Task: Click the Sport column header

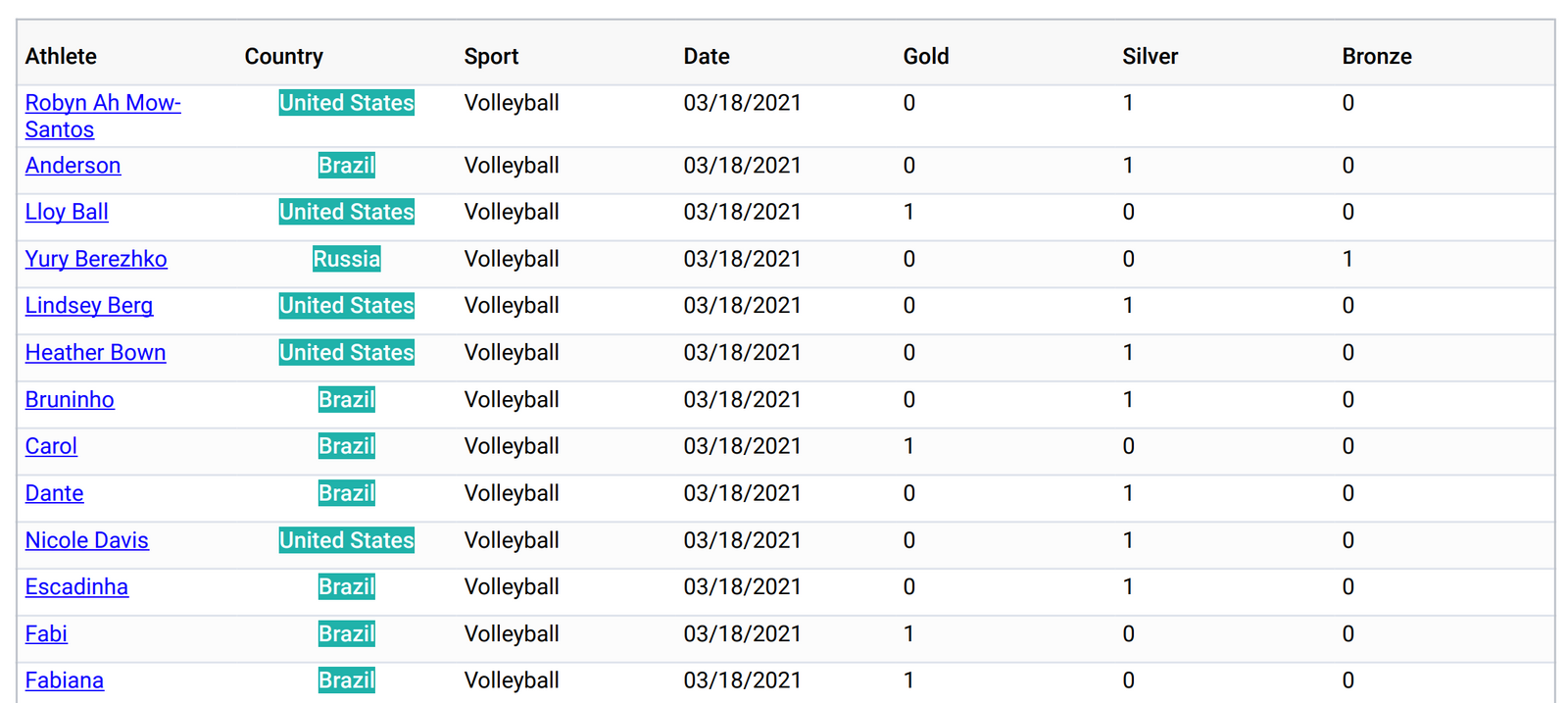Action: (491, 57)
